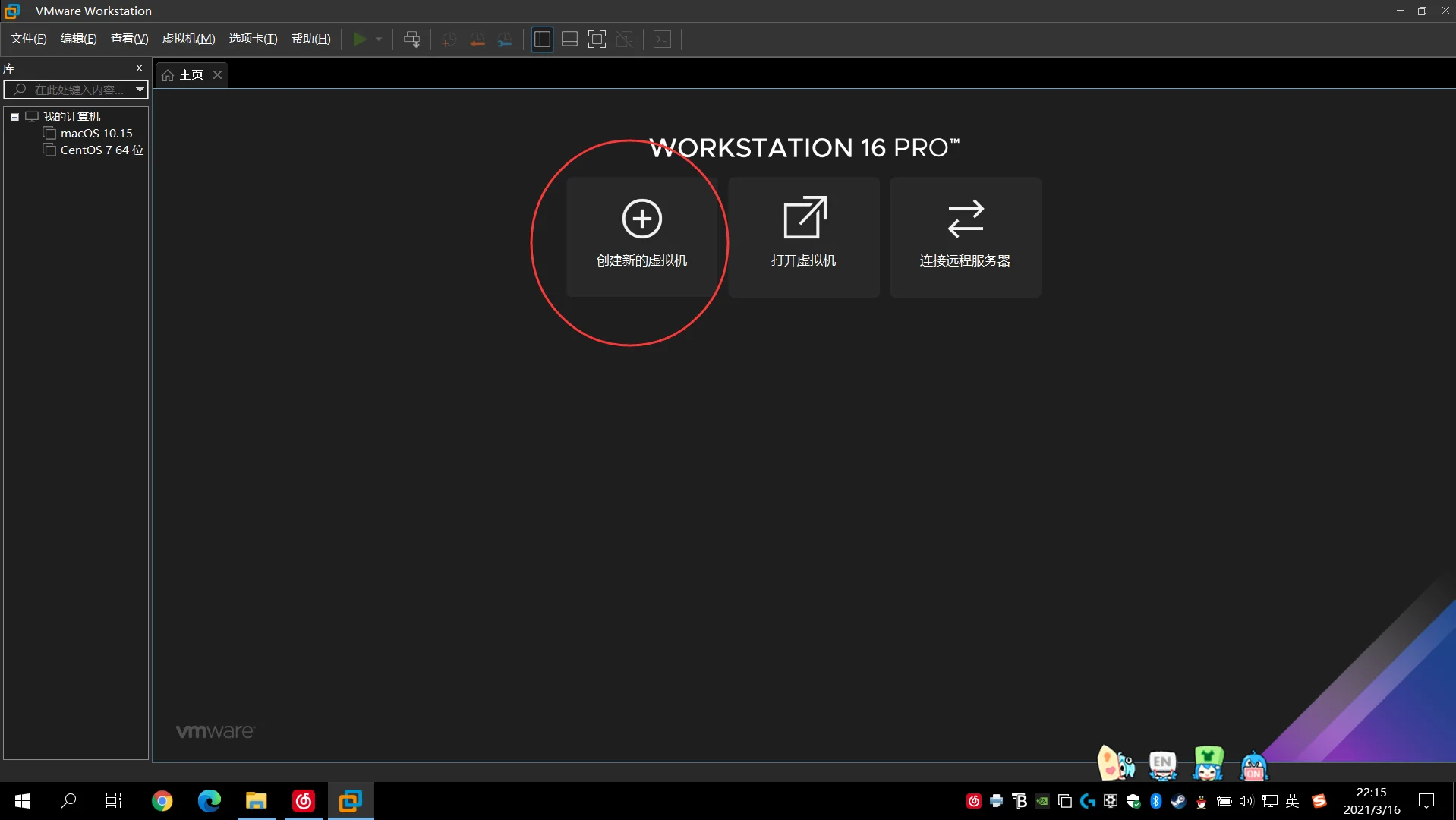
Task: Click the Steam tray icon
Action: [x=1179, y=801]
